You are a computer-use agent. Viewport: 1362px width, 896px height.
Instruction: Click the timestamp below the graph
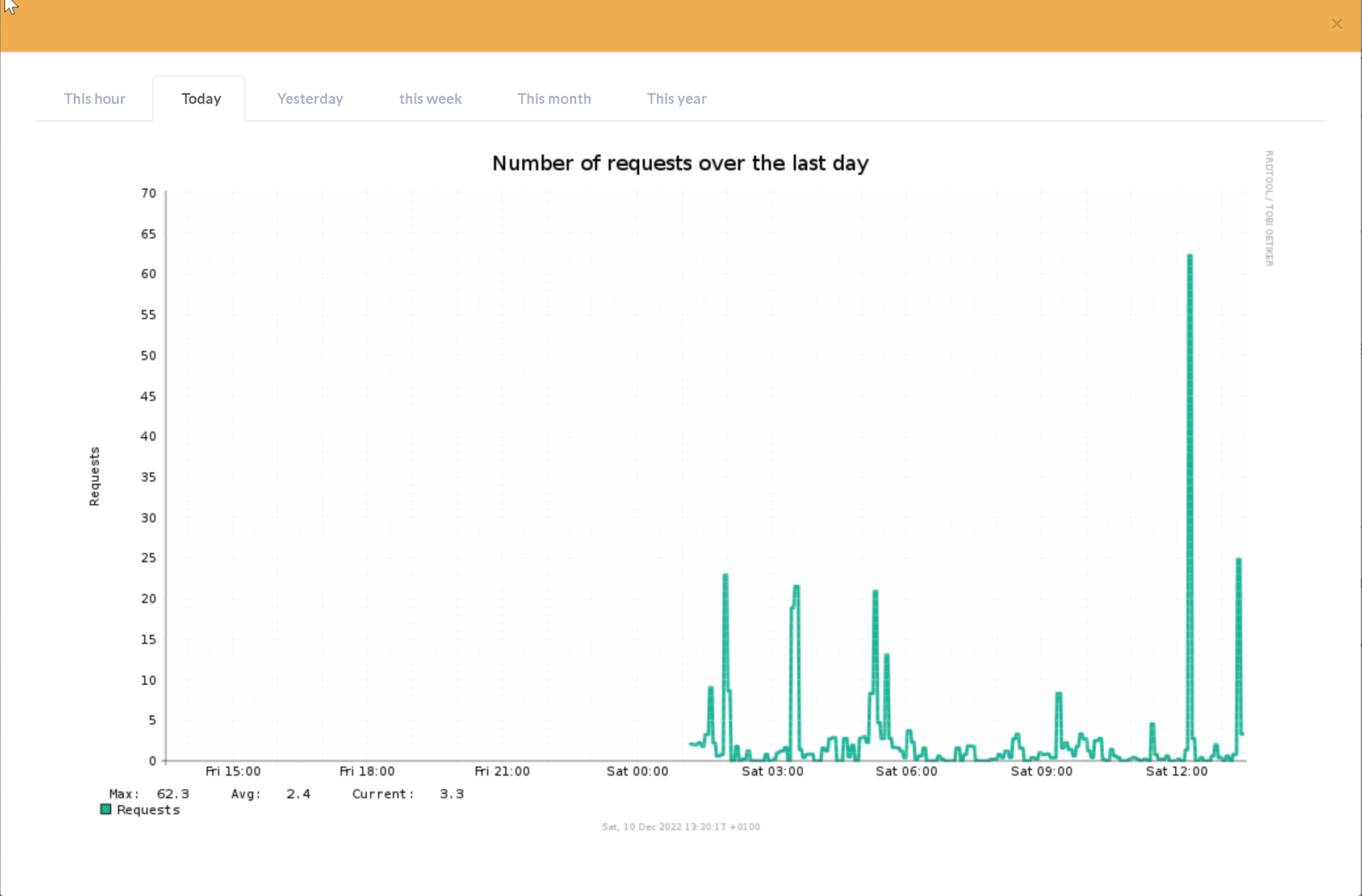point(680,827)
